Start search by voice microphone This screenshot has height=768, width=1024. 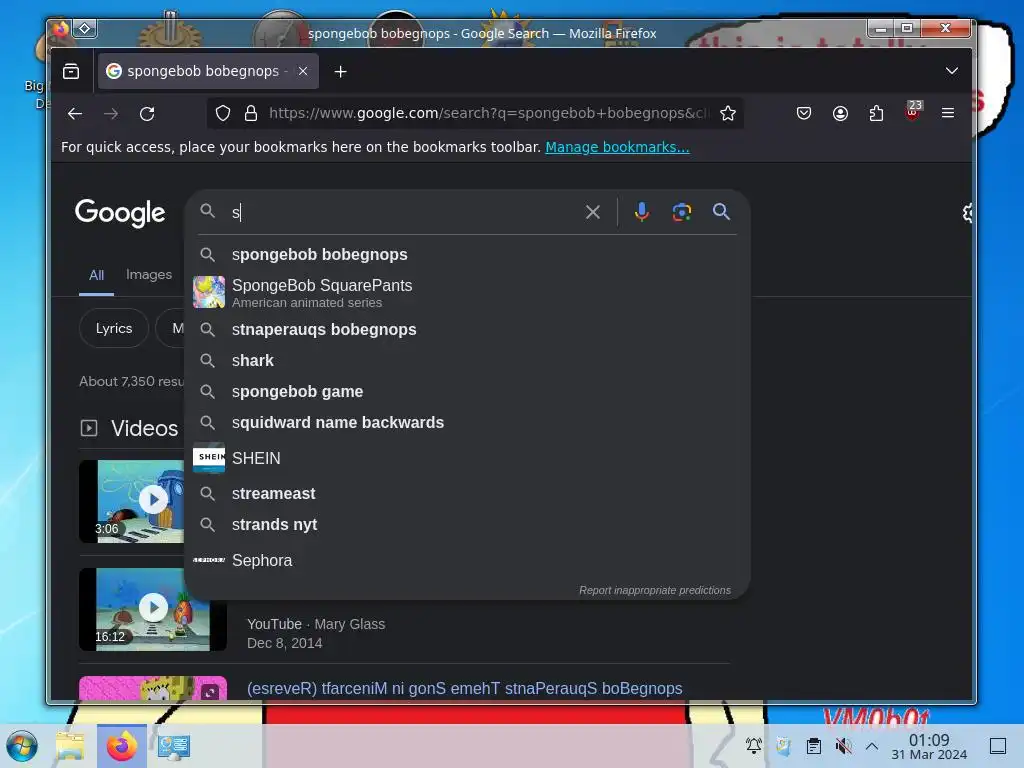click(641, 212)
